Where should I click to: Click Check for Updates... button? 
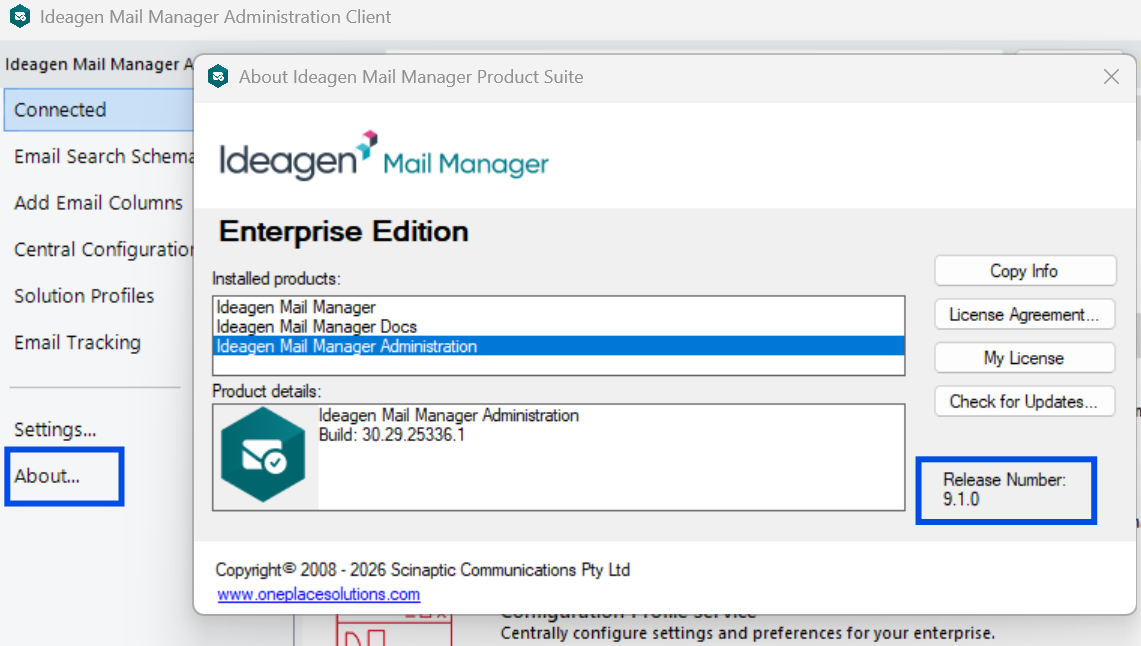[x=1025, y=402]
